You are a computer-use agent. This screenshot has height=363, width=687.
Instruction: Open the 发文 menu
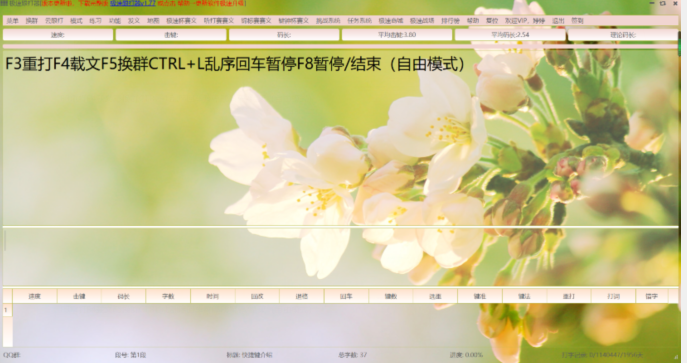coord(134,21)
